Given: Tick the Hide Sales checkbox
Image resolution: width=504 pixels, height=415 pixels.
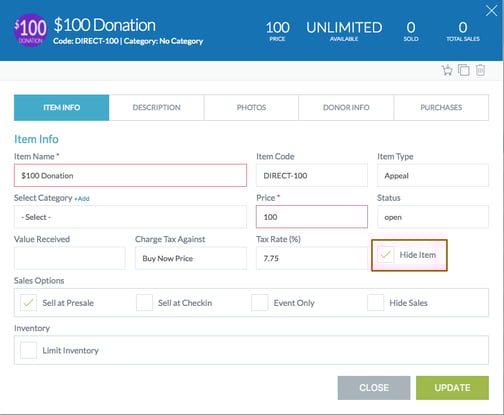Looking at the screenshot, I should coord(375,303).
